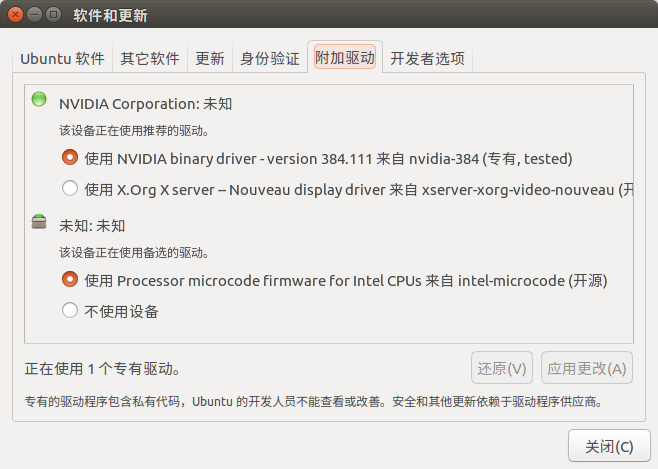Select Intel CPU microcode firmware option
The image size is (658, 469).
pyautogui.click(x=70, y=280)
